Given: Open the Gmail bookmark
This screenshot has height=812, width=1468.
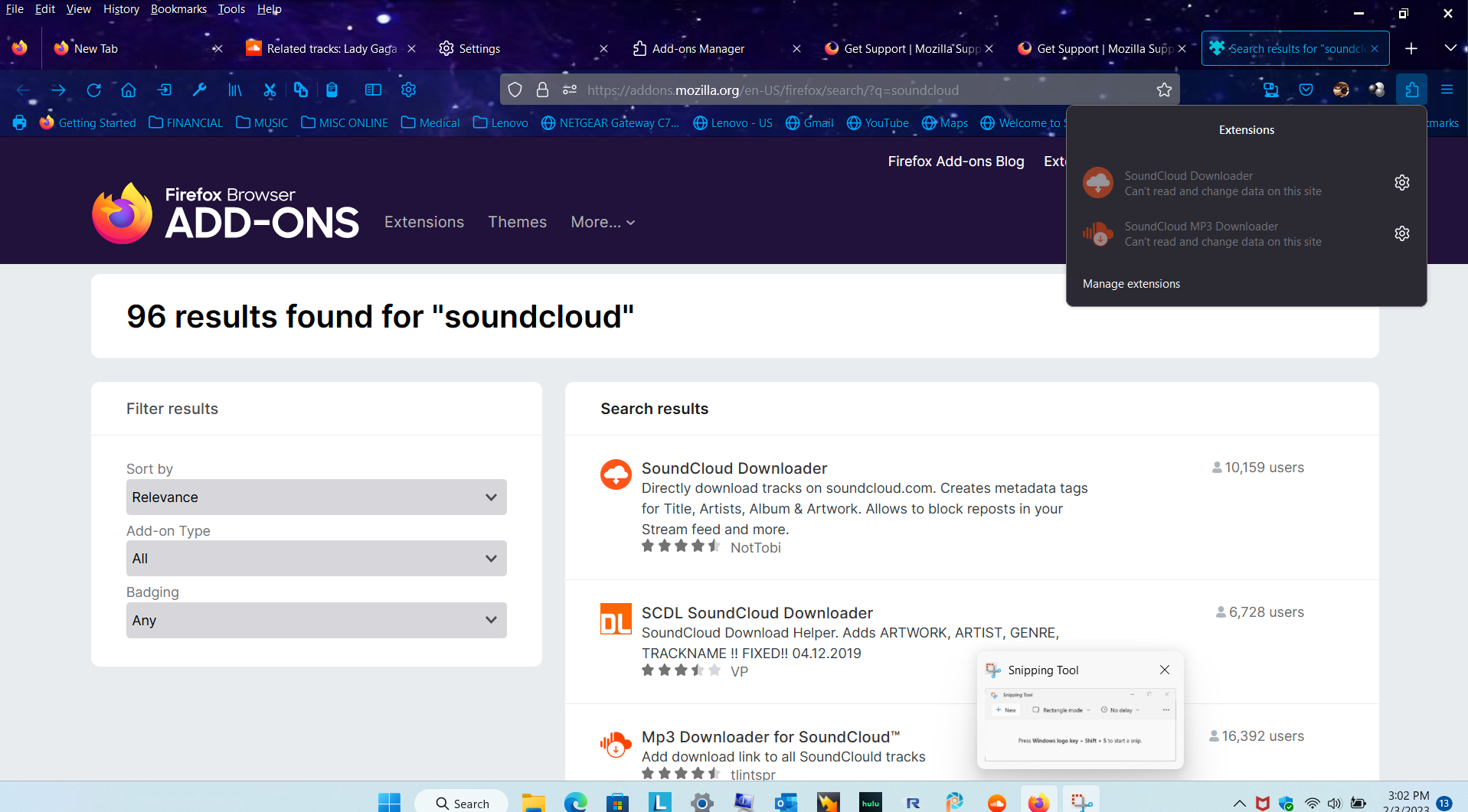Looking at the screenshot, I should click(810, 122).
